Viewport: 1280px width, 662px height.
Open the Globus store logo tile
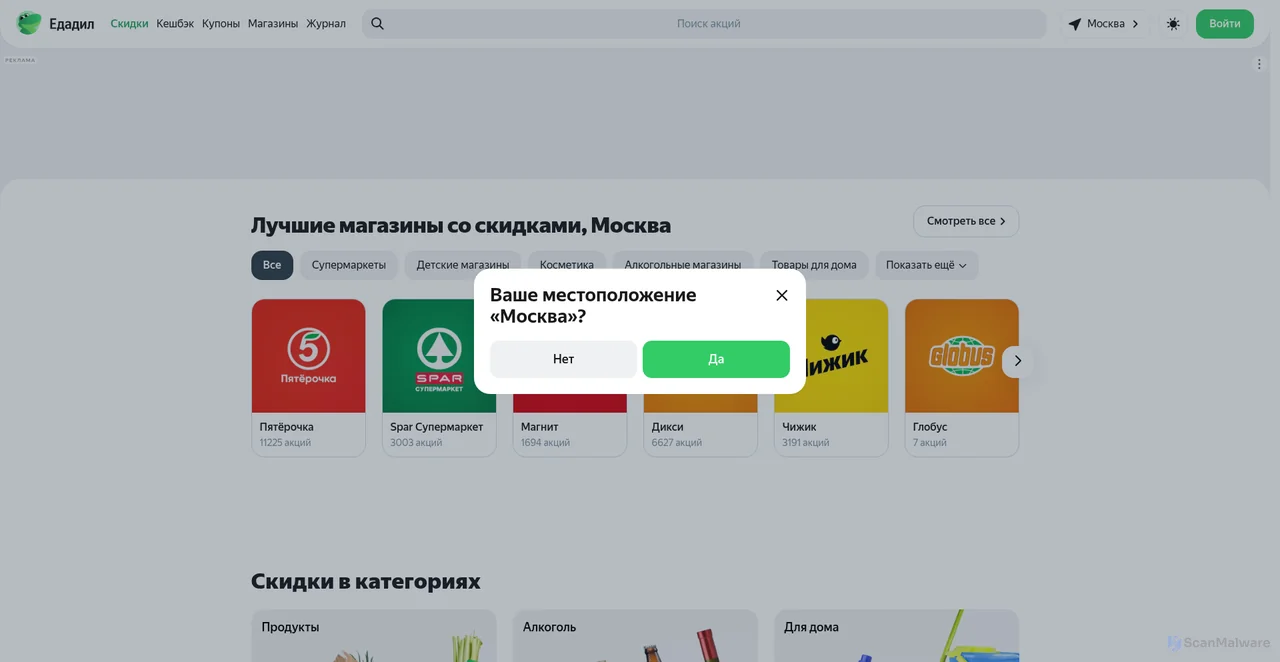[962, 356]
